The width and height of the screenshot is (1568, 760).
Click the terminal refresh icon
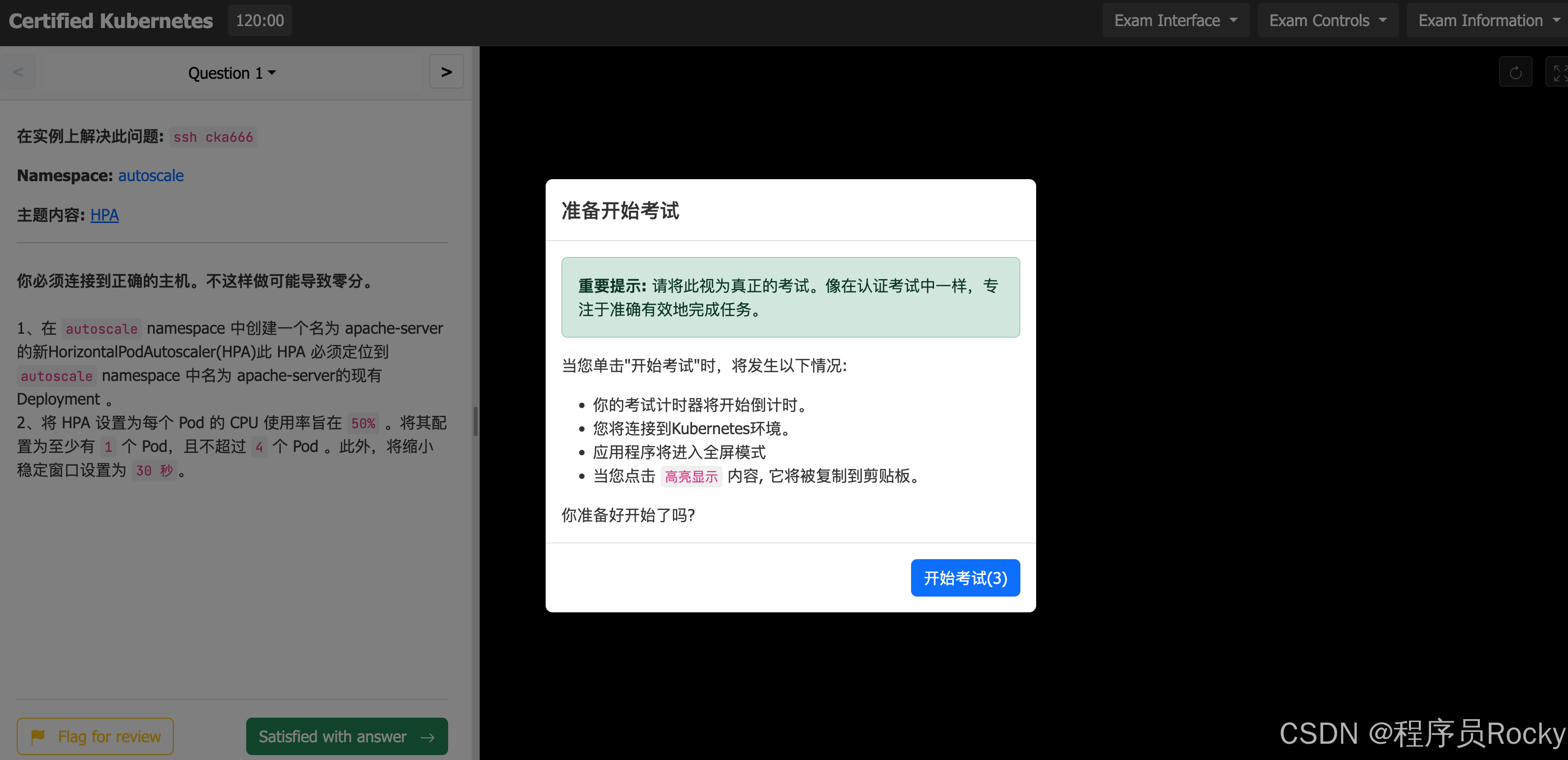point(1515,72)
